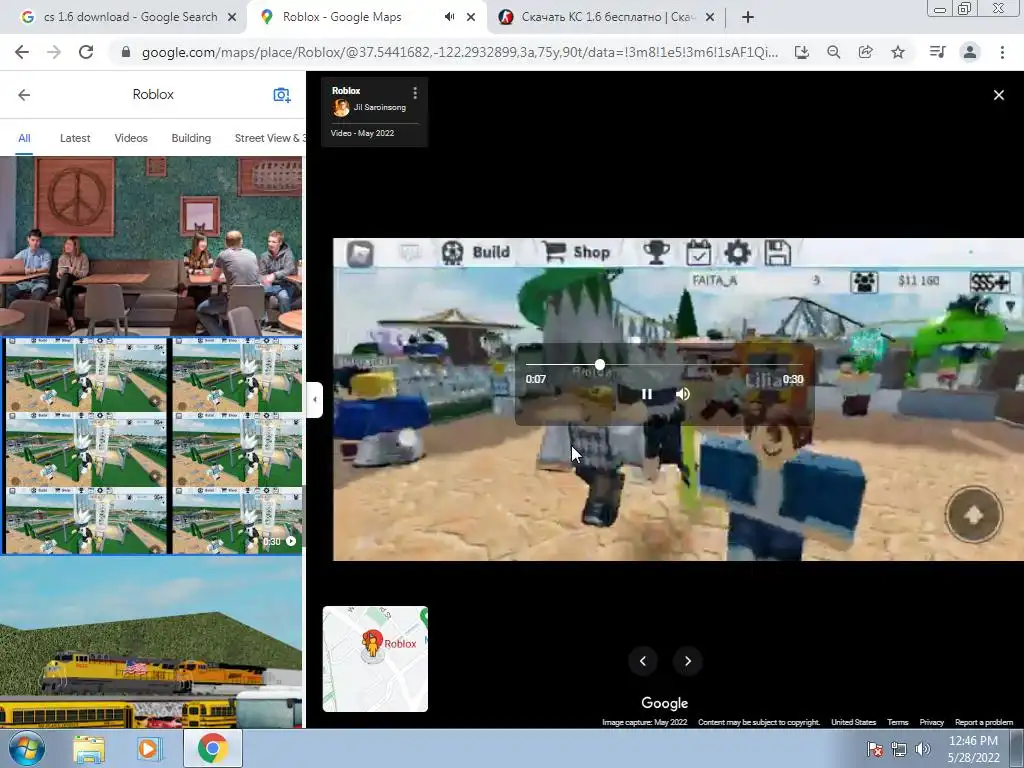Open the train and school bus photo thumbnail

click(151, 643)
